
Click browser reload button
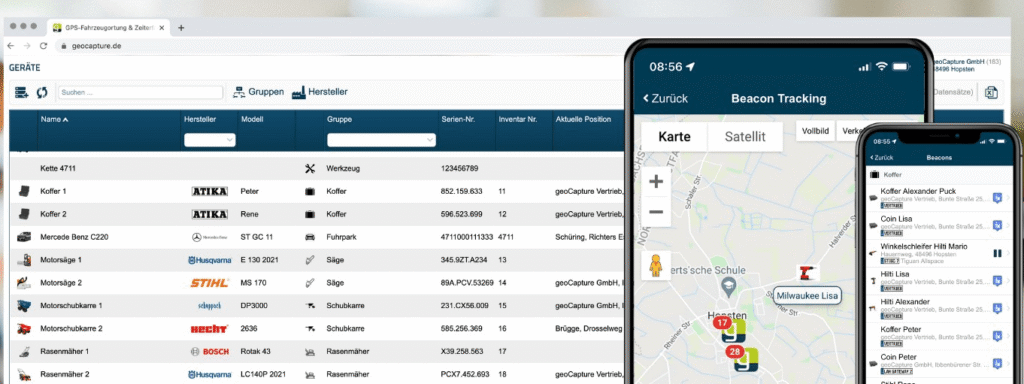click(x=43, y=46)
